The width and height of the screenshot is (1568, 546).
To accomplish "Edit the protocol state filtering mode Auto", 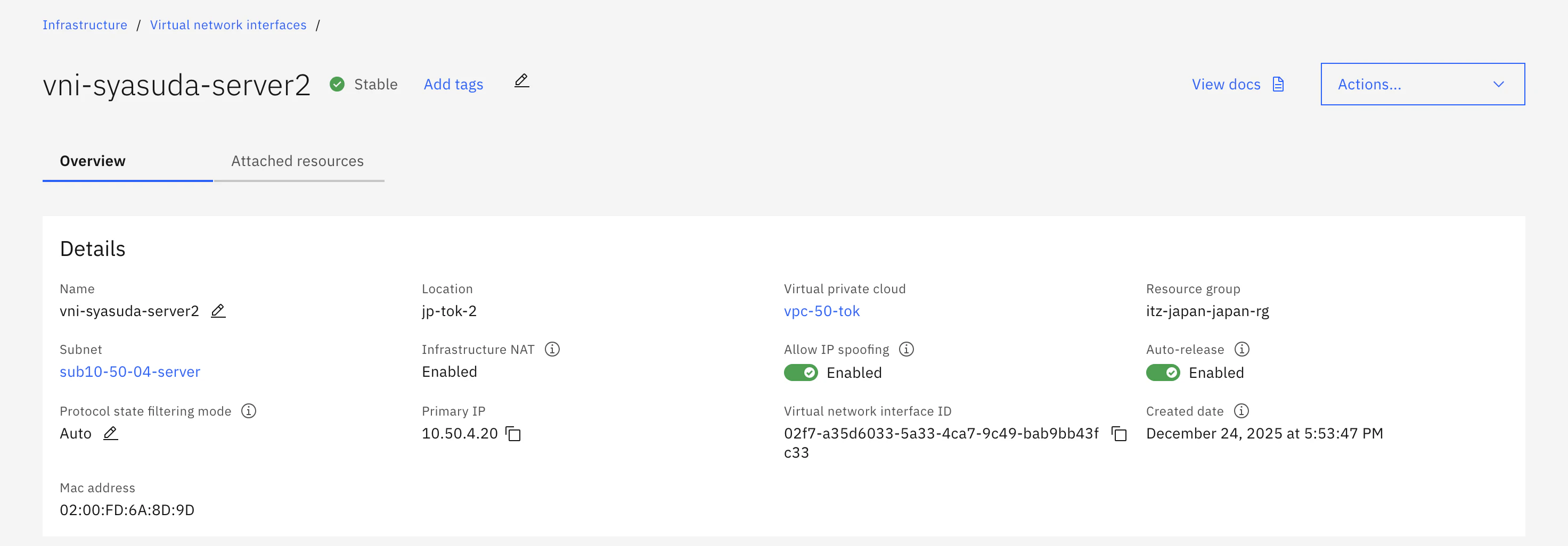I will (x=110, y=433).
